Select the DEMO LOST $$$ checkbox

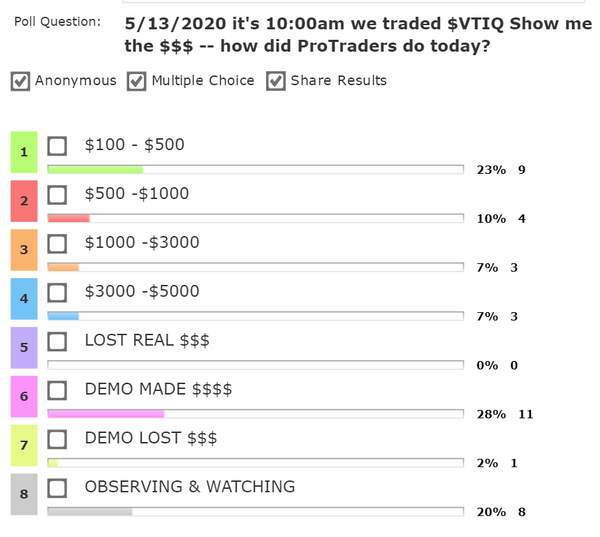click(58, 439)
